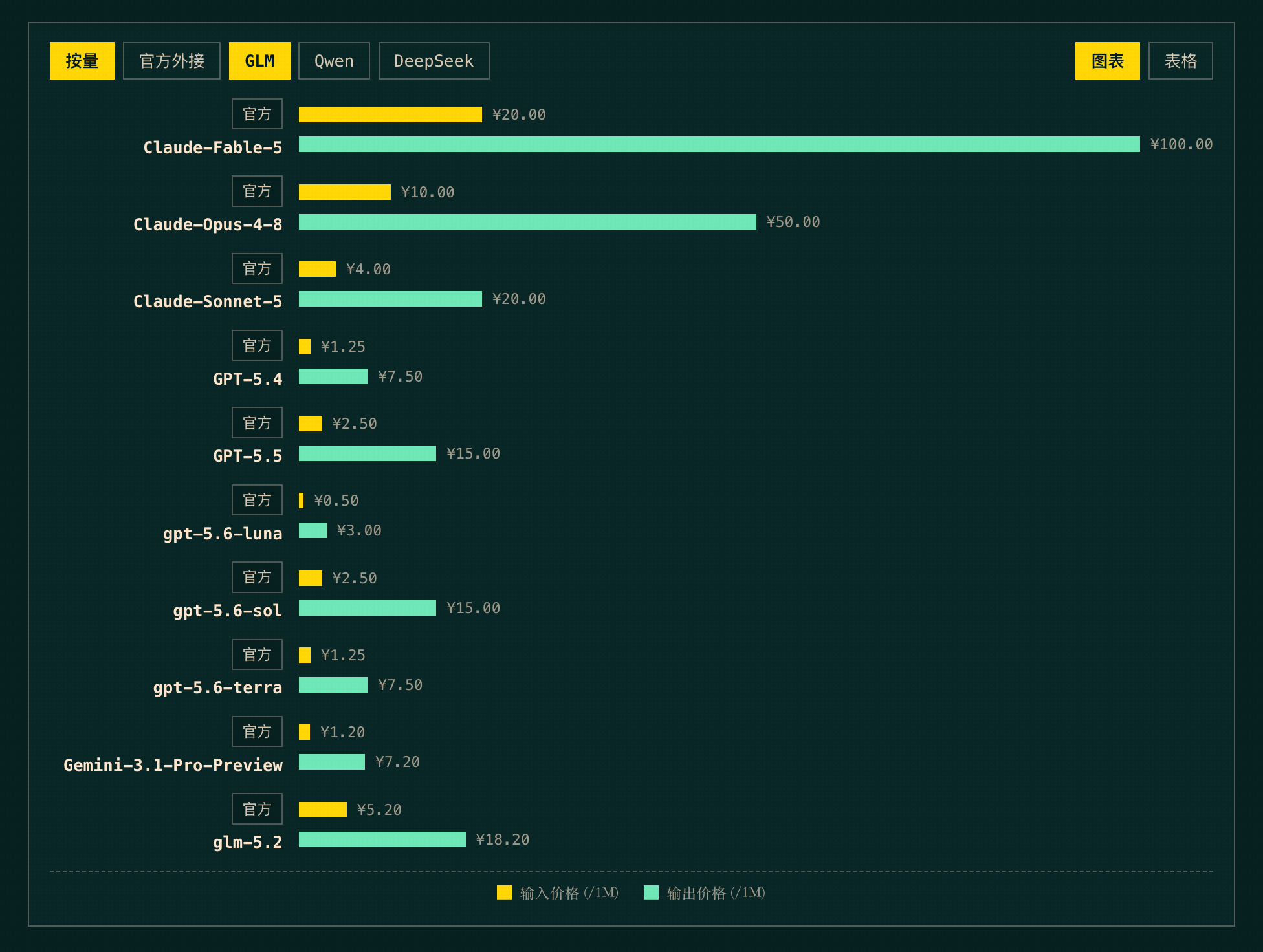Click the ¥20.00 input bar for Claude-Fable-5
This screenshot has height=952, width=1263.
point(390,114)
